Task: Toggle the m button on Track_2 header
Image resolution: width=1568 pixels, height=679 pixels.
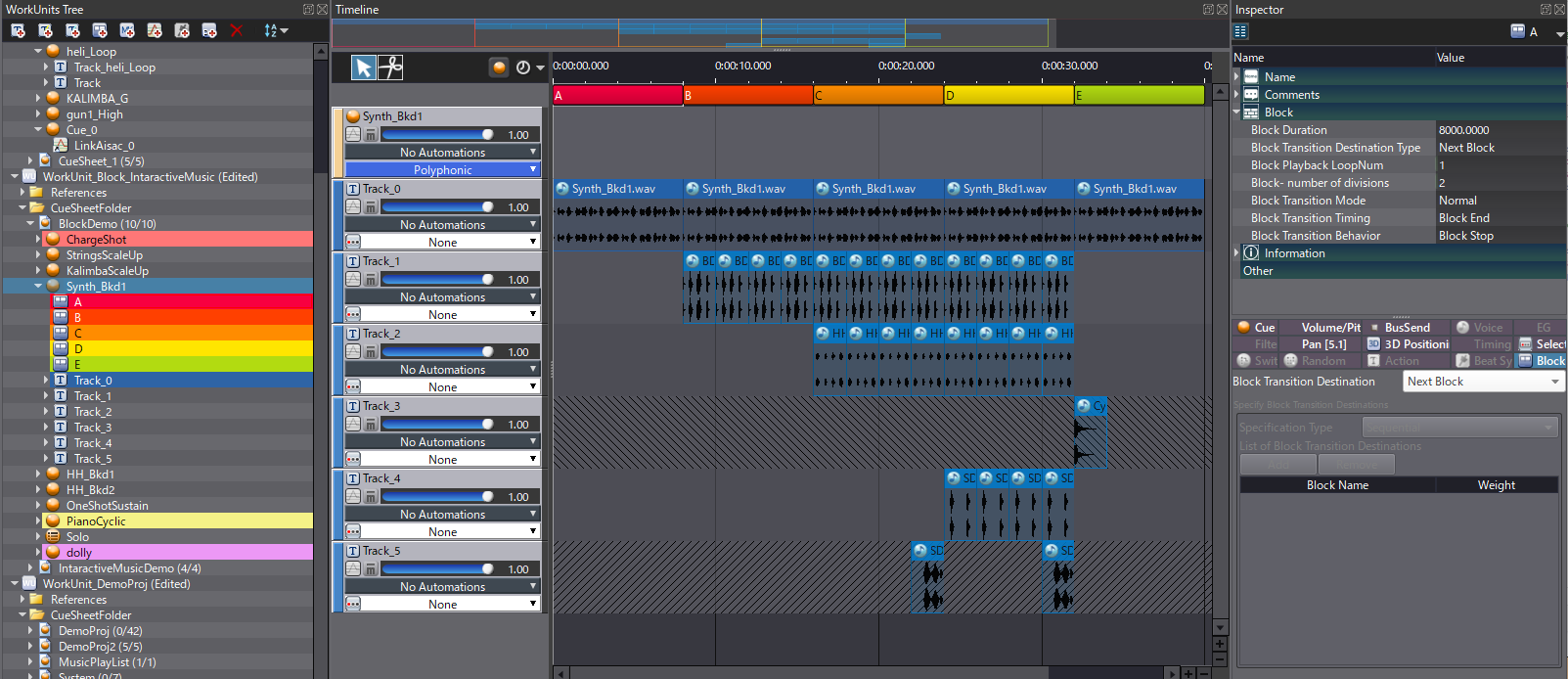Action: coord(371,352)
